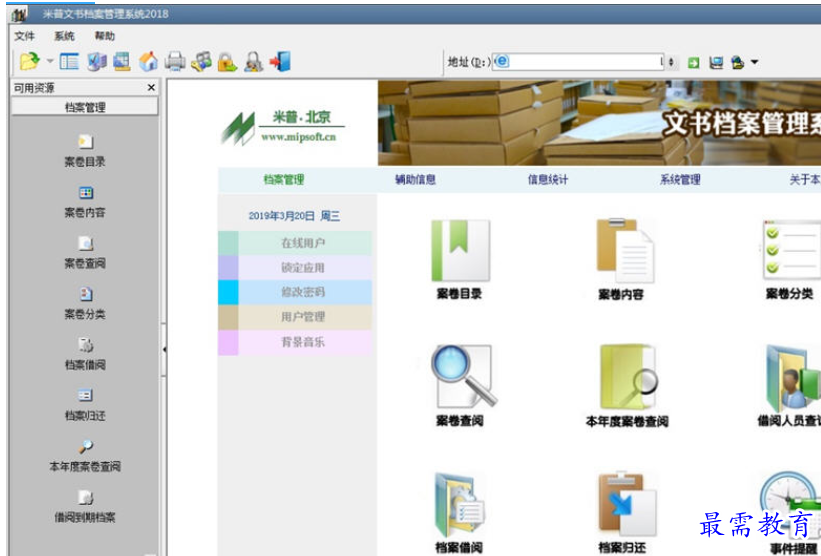821x556 pixels.
Task: Open 档案归还 in the left sidebar
Action: 85,405
